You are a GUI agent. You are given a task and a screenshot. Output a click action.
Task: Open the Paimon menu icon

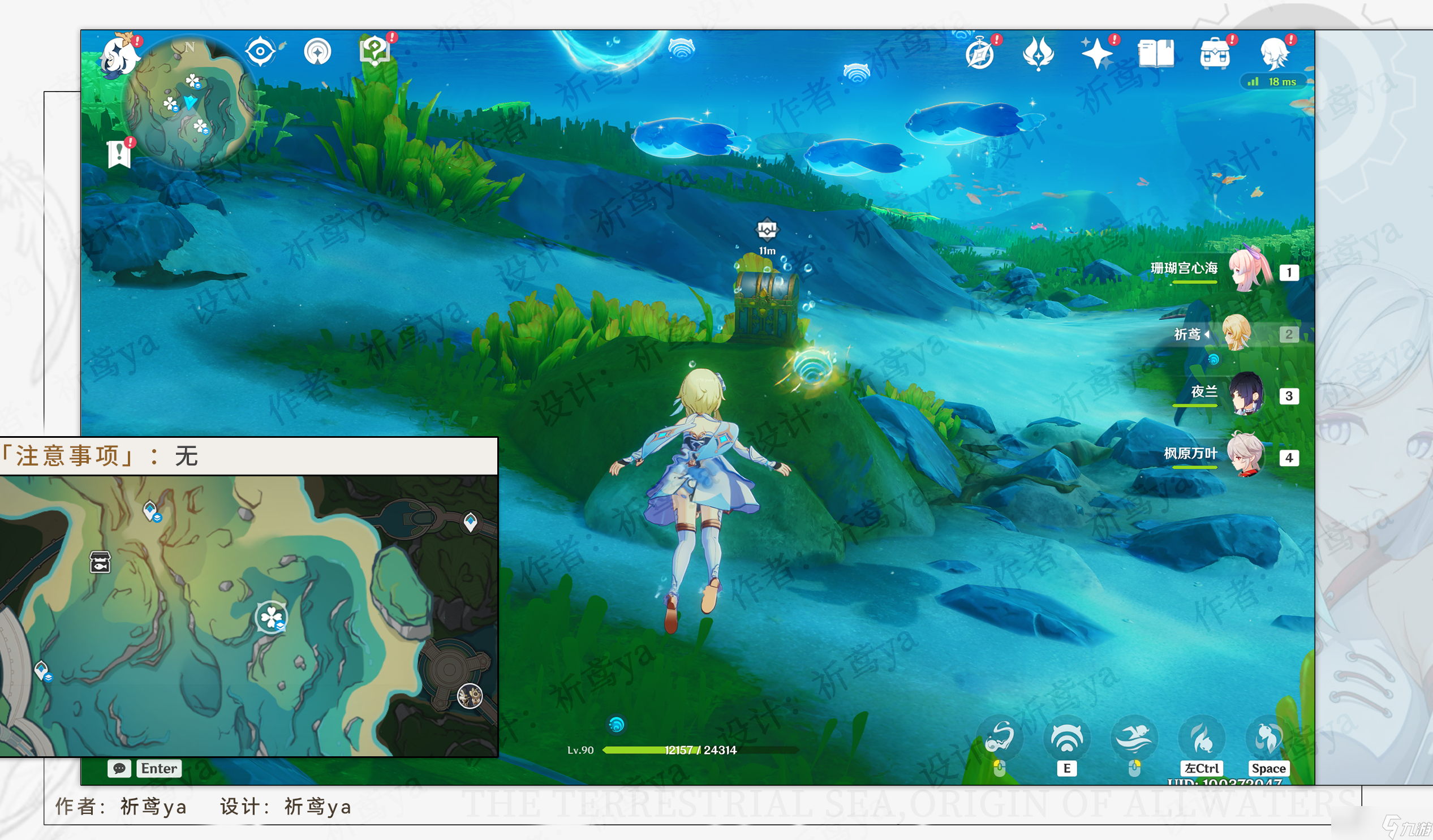tap(121, 56)
